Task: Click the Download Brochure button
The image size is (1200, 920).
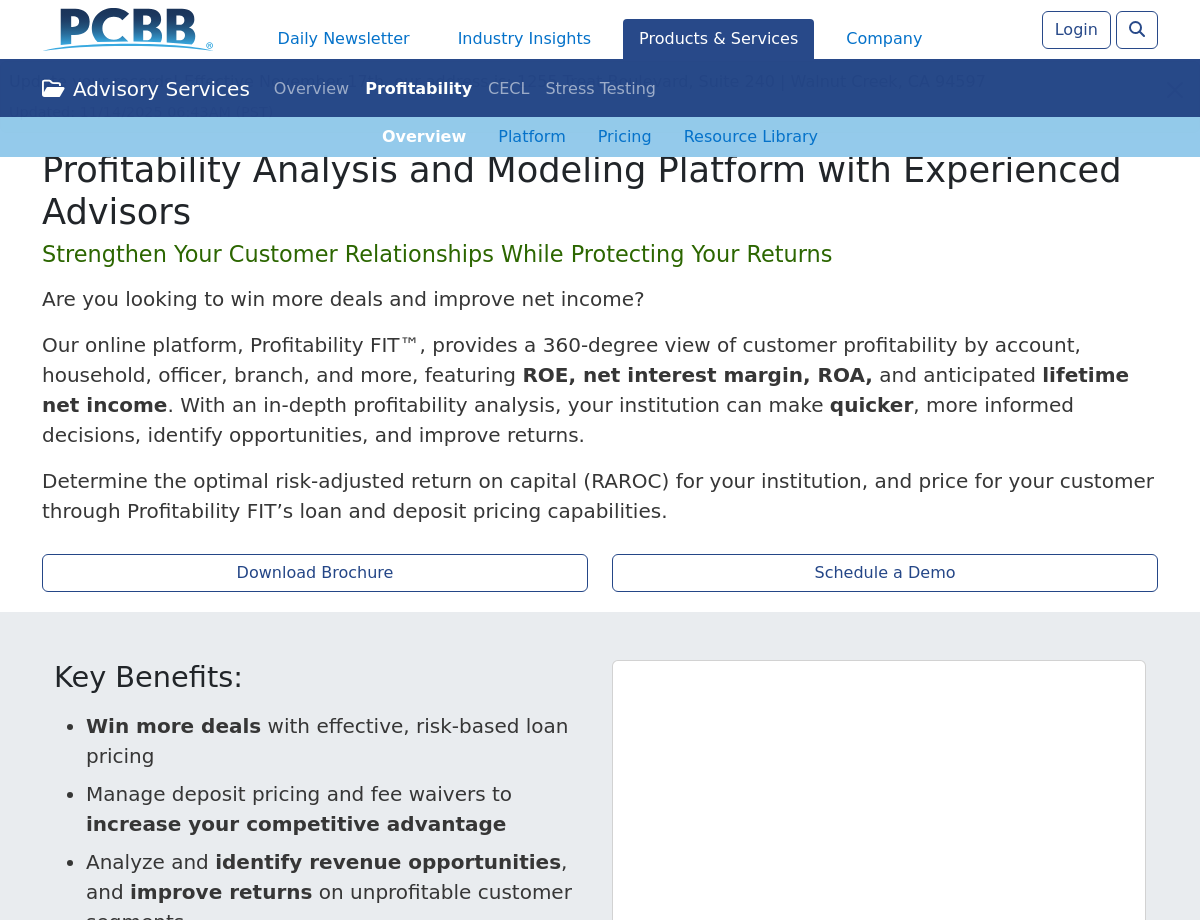Action: pos(315,573)
